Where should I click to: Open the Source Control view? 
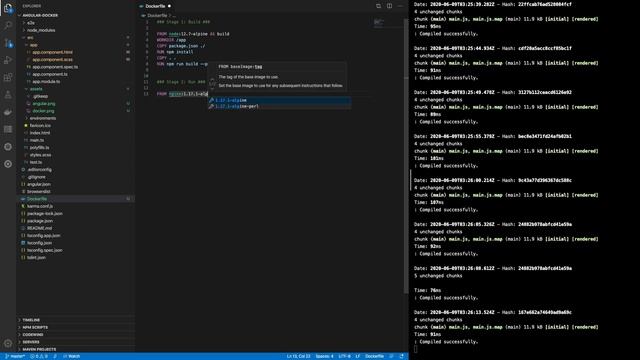tap(8, 43)
